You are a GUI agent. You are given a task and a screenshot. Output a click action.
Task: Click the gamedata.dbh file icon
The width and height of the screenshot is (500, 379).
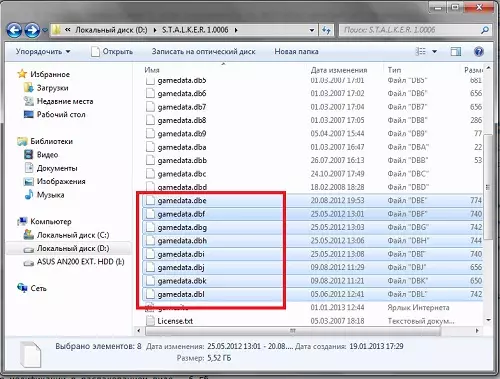pyautogui.click(x=150, y=241)
